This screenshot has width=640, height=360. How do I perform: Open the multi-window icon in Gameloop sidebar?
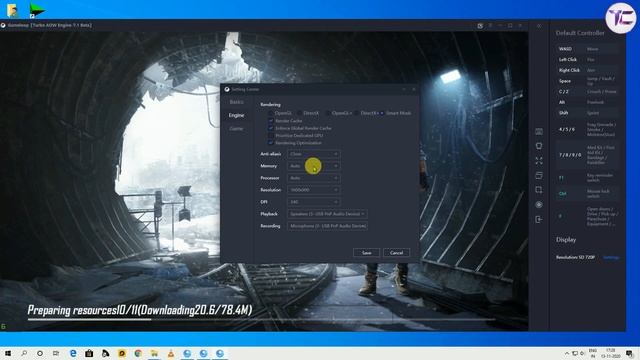coord(539,176)
